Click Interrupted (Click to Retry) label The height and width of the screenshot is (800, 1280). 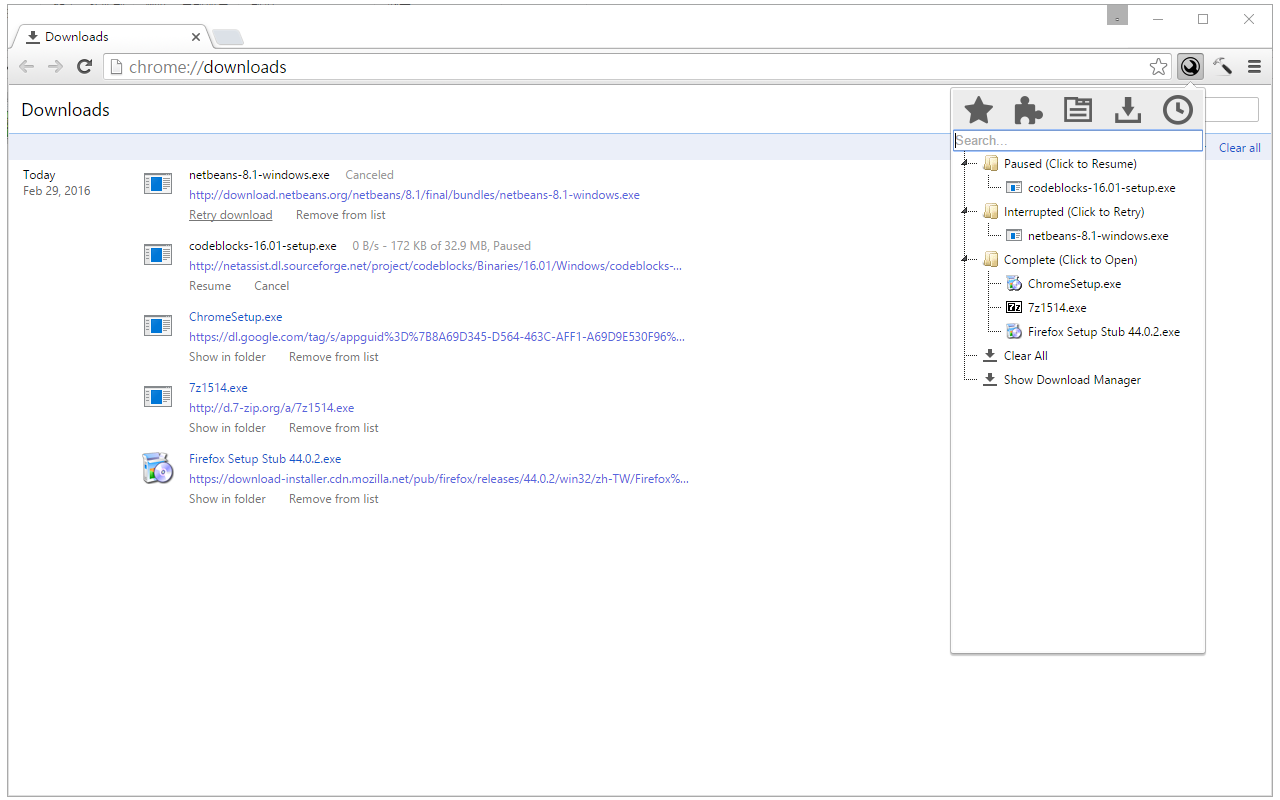click(x=1074, y=211)
